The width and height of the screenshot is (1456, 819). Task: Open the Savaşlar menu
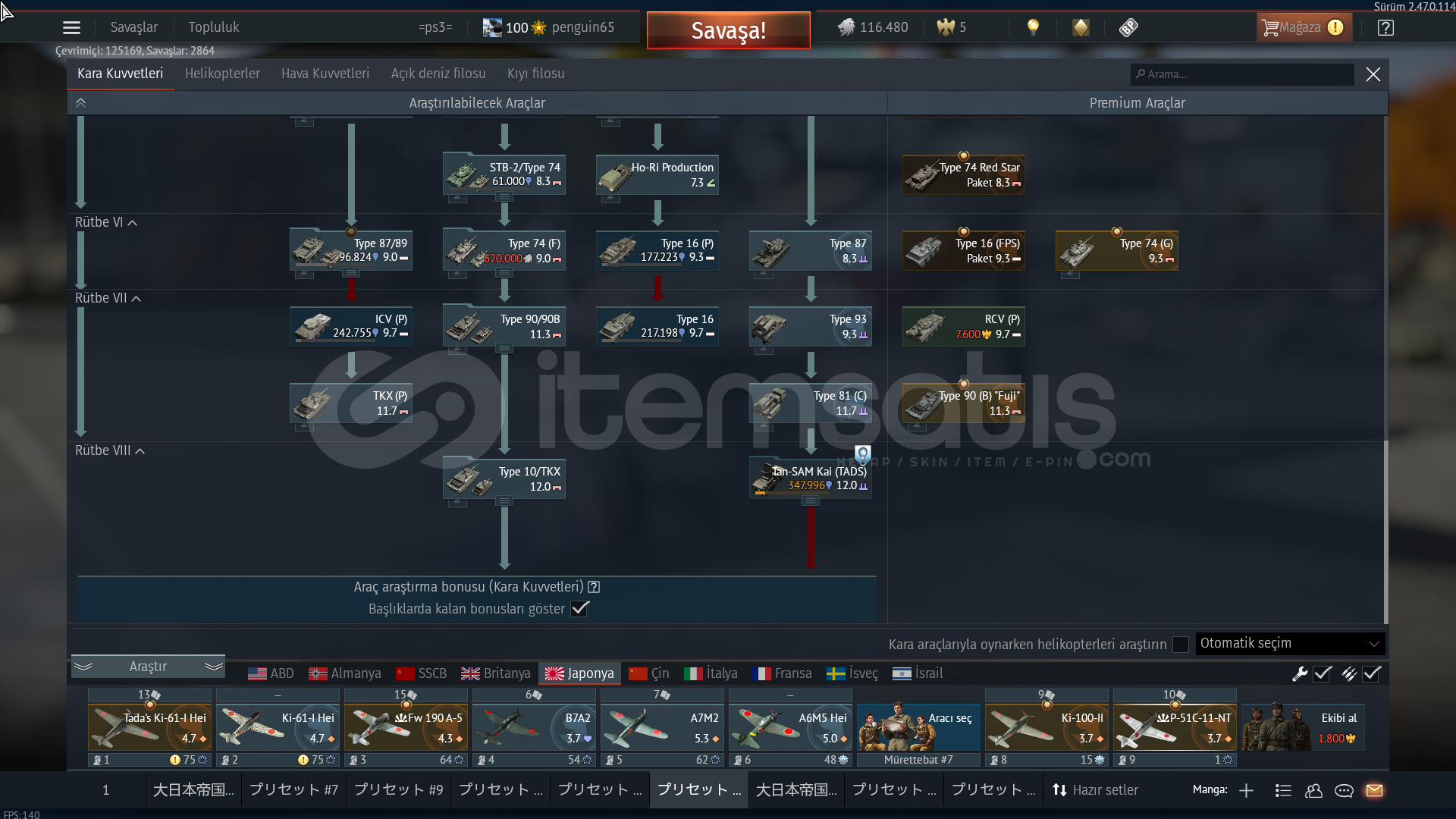(x=134, y=27)
